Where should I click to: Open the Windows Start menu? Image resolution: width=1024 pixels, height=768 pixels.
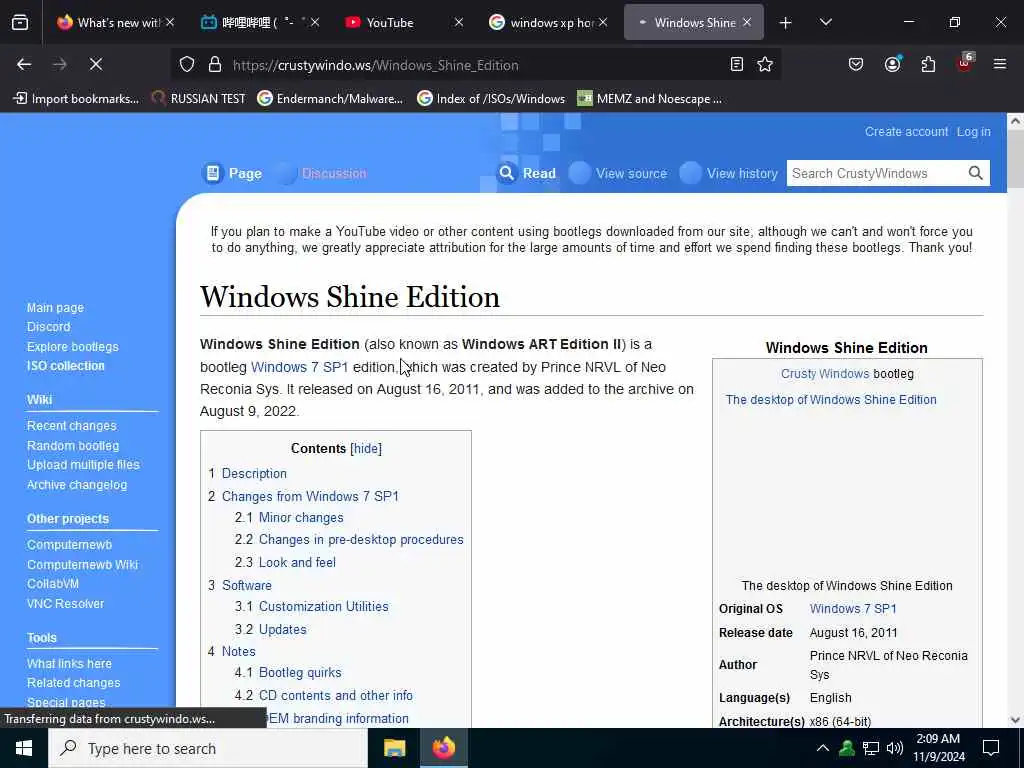[x=24, y=748]
